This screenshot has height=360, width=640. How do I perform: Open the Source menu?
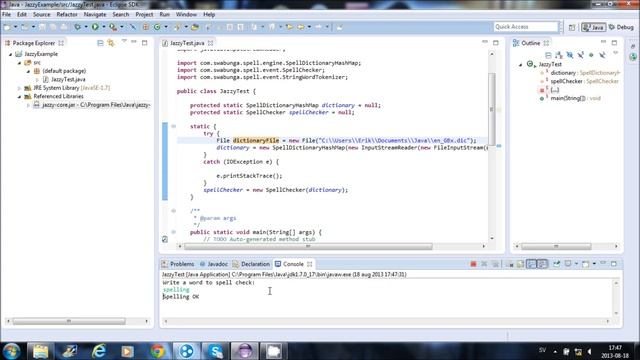click(42, 14)
